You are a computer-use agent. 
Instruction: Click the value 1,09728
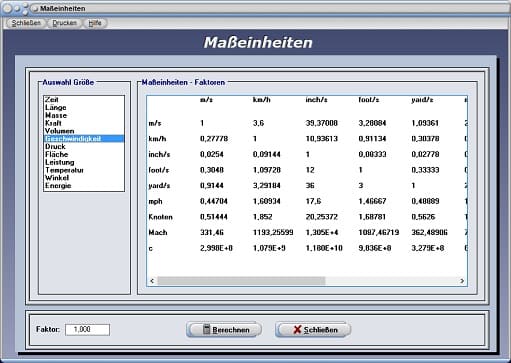pyautogui.click(x=267, y=170)
